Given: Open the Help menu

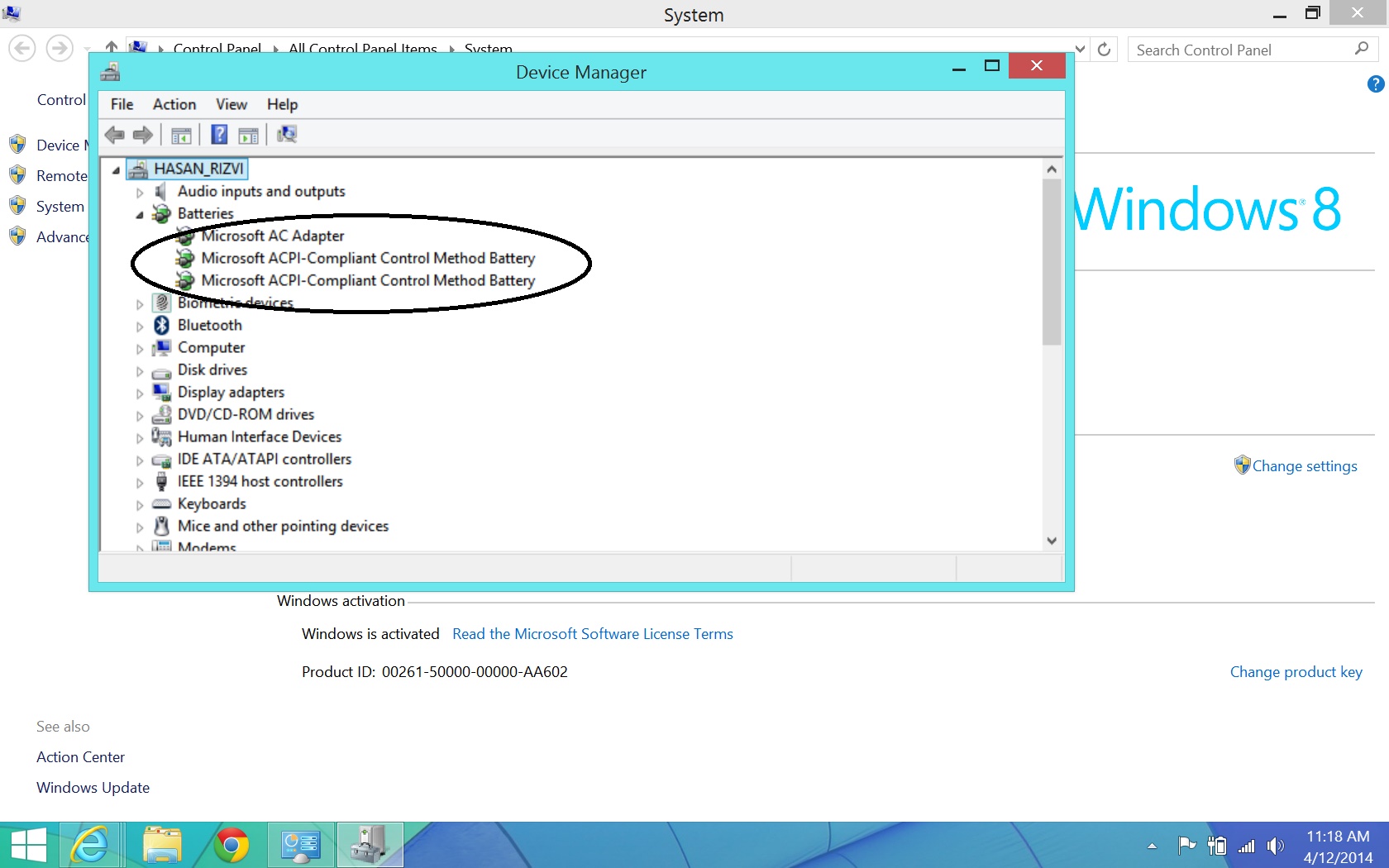Looking at the screenshot, I should 282,104.
